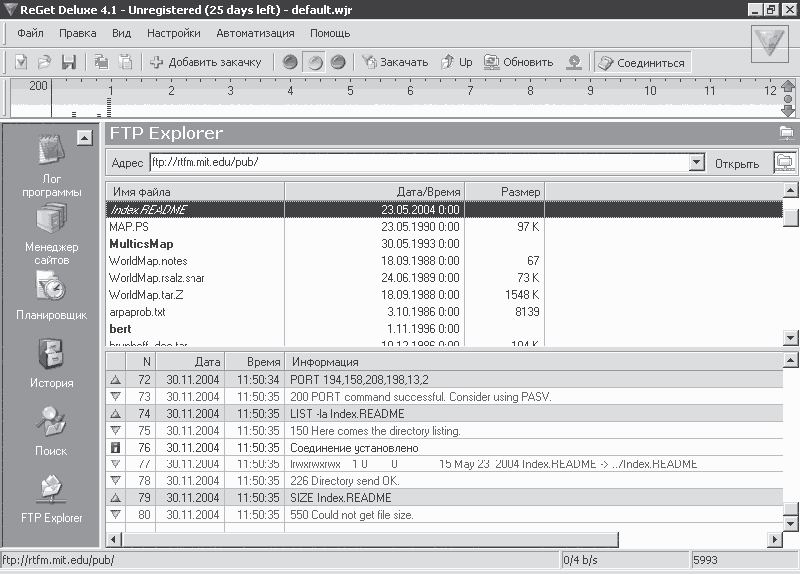800x574 pixels.
Task: Click the Добавить закачку toolbar button
Action: [x=205, y=62]
